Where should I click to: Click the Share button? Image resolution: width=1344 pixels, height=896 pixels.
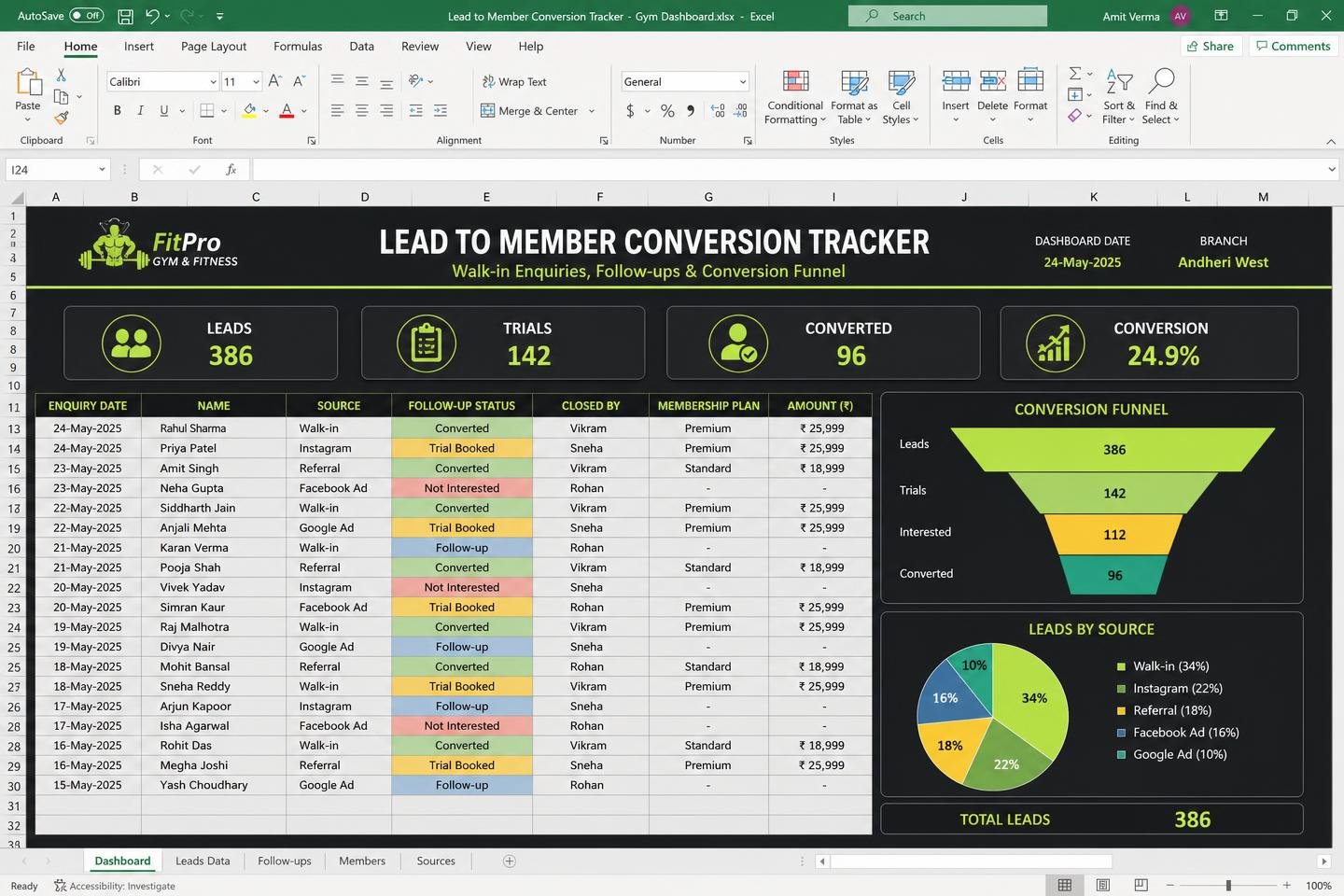1211,46
